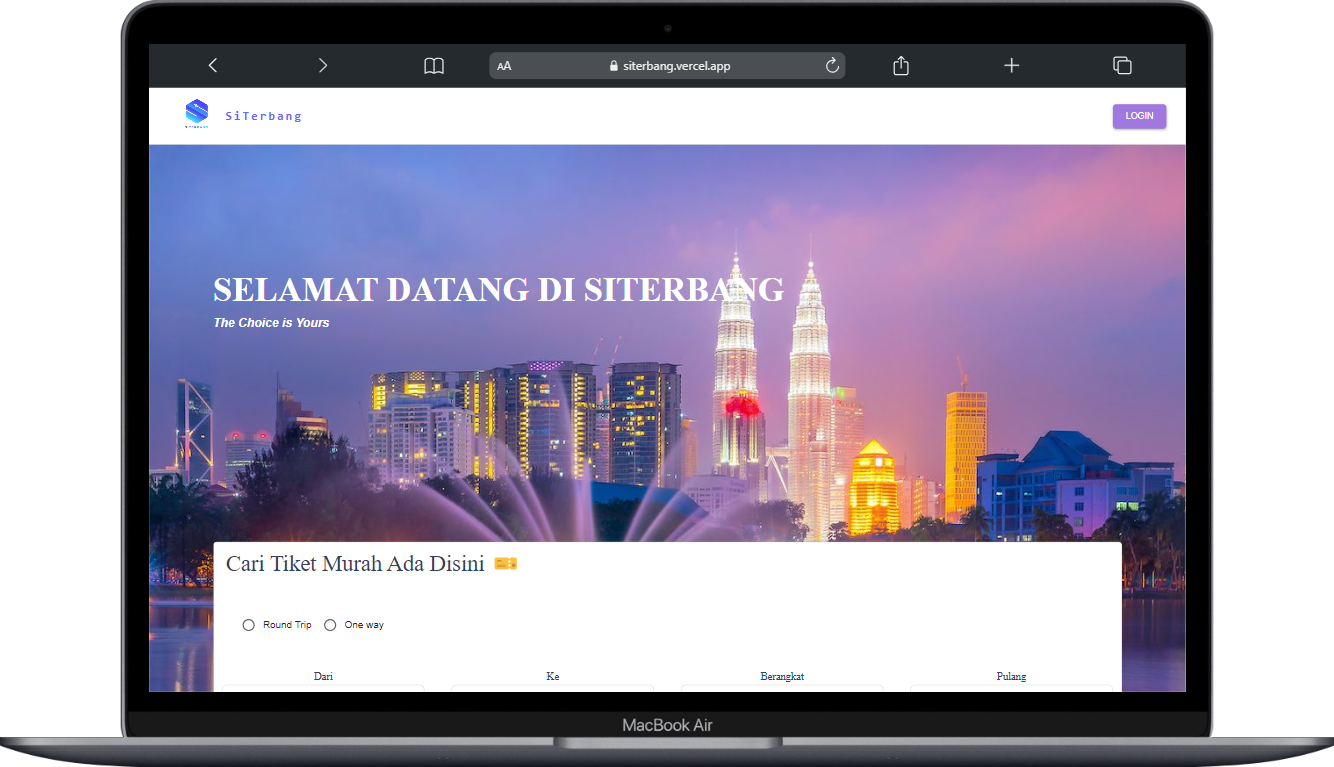Viewport: 1334px width, 767px height.
Task: Click the padlock icon in address bar
Action: [614, 66]
